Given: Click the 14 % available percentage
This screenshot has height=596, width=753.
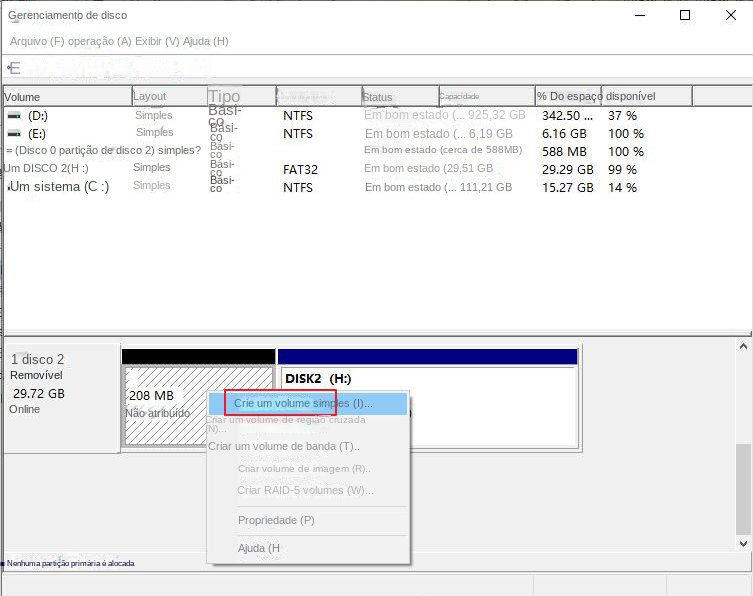Looking at the screenshot, I should pyautogui.click(x=622, y=188).
